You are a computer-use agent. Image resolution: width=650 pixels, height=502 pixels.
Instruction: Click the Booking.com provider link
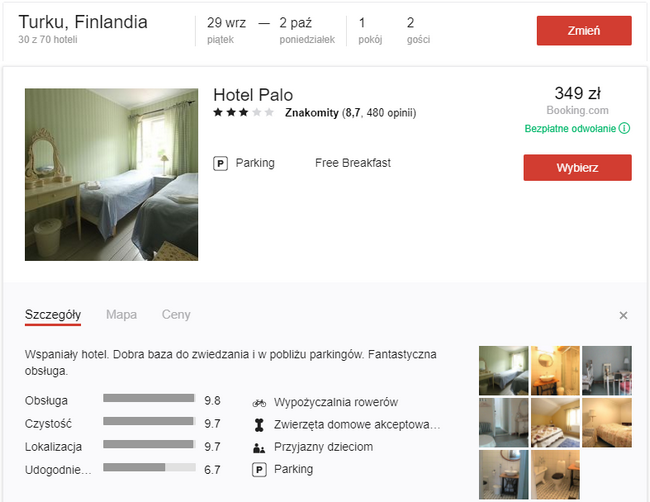(x=577, y=110)
